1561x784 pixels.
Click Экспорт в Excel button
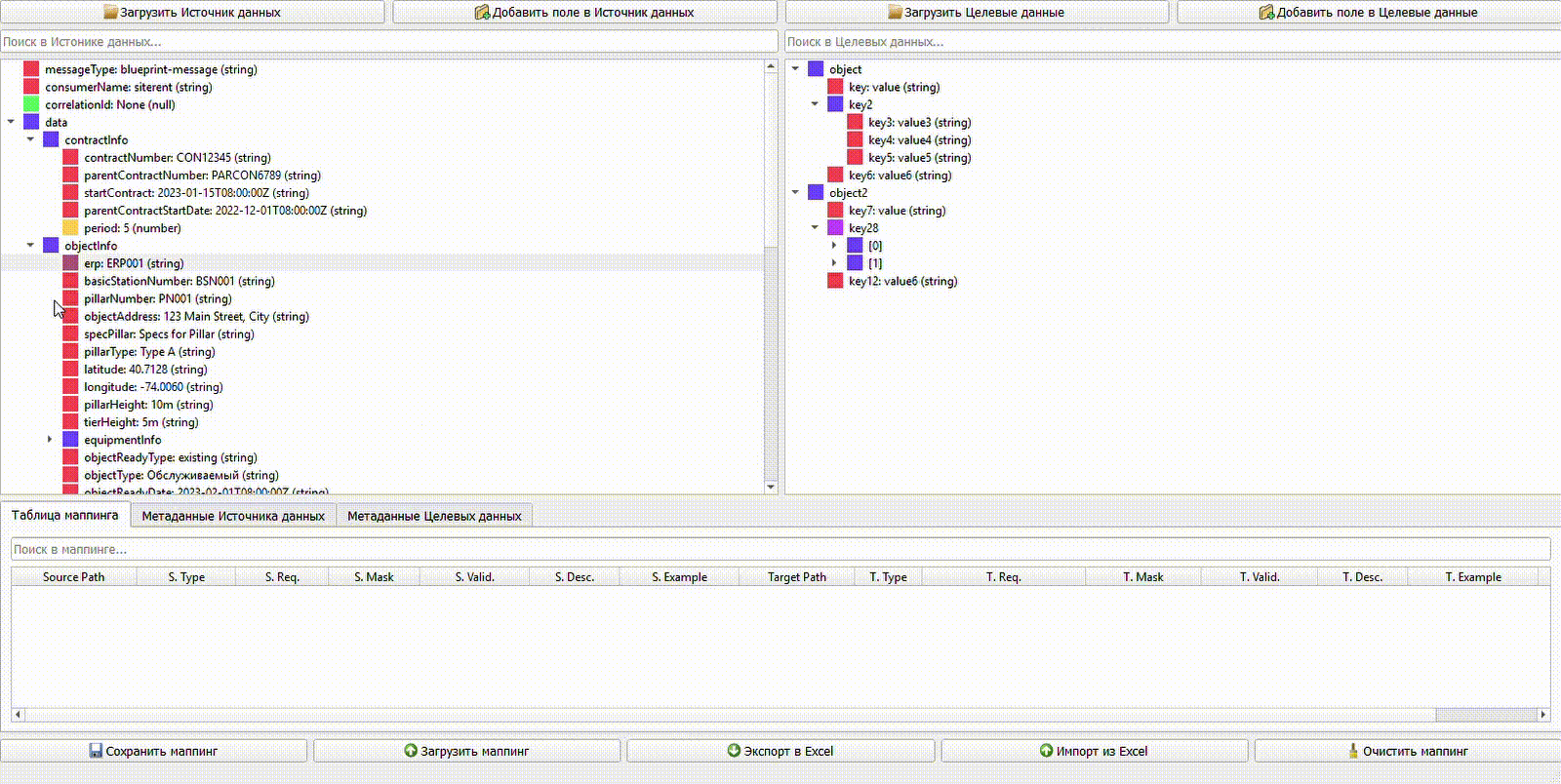click(x=780, y=751)
